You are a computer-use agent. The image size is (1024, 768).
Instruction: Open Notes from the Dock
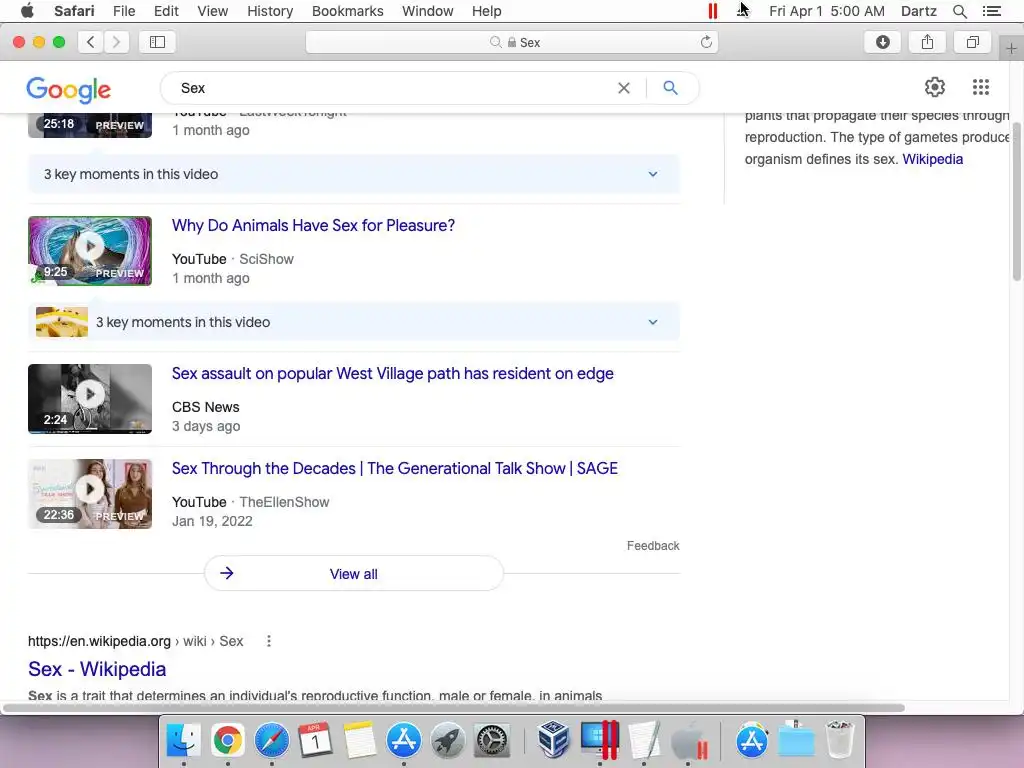coord(360,741)
